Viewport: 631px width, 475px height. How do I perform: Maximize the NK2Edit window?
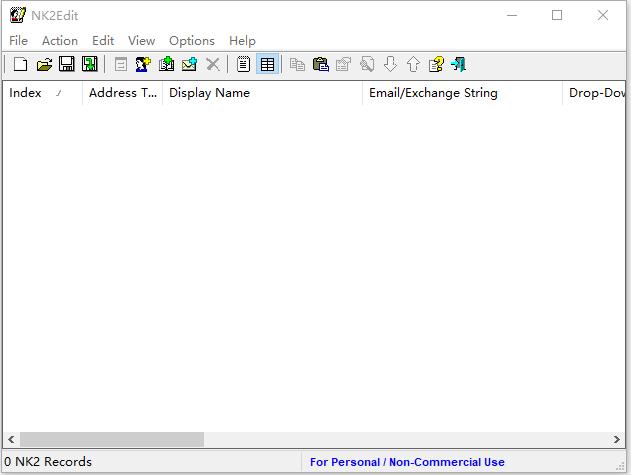pyautogui.click(x=557, y=15)
